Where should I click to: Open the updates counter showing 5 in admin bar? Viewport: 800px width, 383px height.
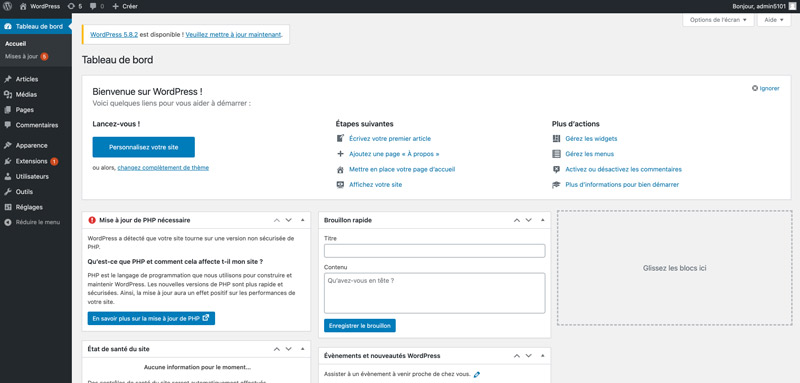coord(74,6)
